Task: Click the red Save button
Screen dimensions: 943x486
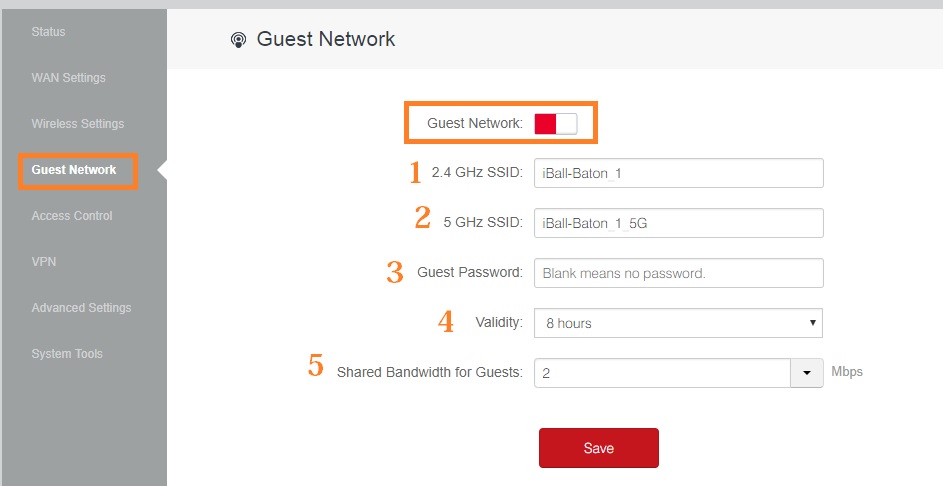Action: point(598,448)
